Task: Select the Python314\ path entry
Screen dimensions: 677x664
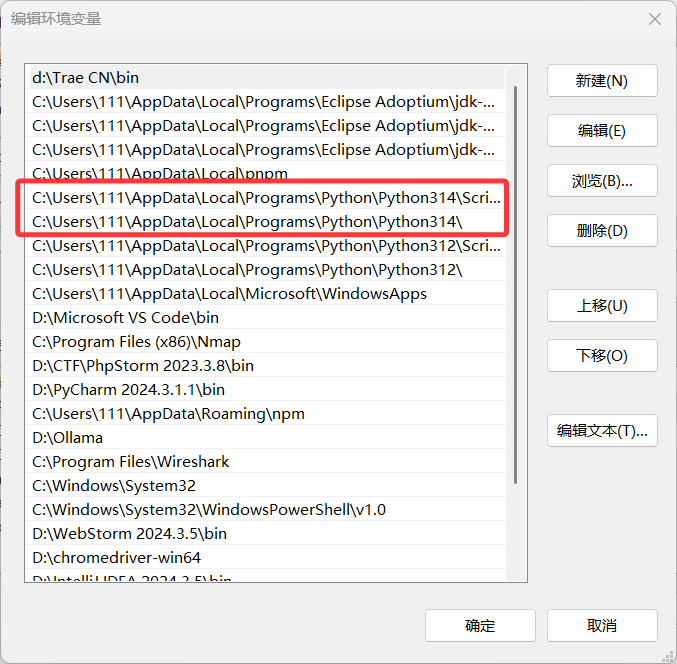Action: (265, 222)
